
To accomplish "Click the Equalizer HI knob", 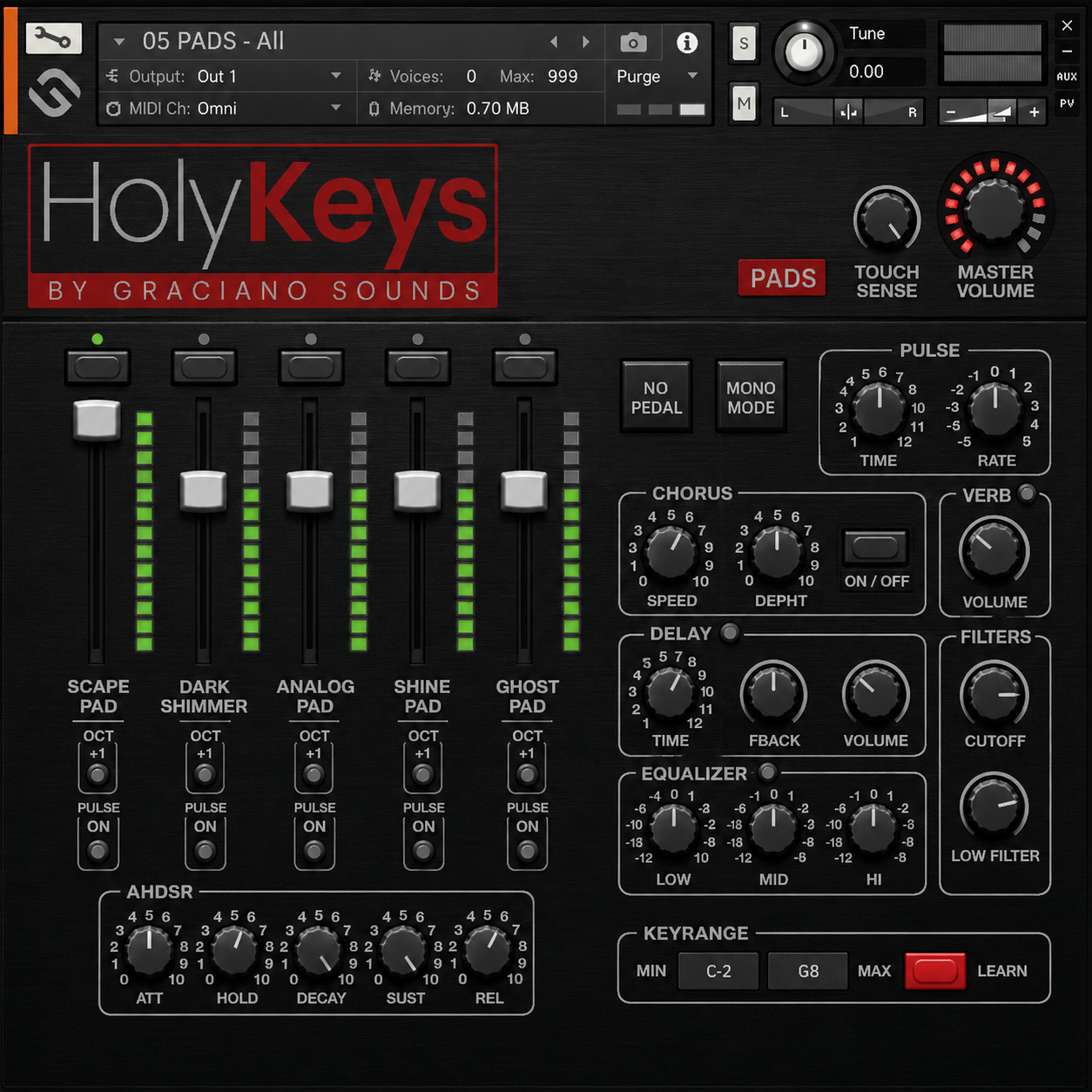I will point(873,829).
